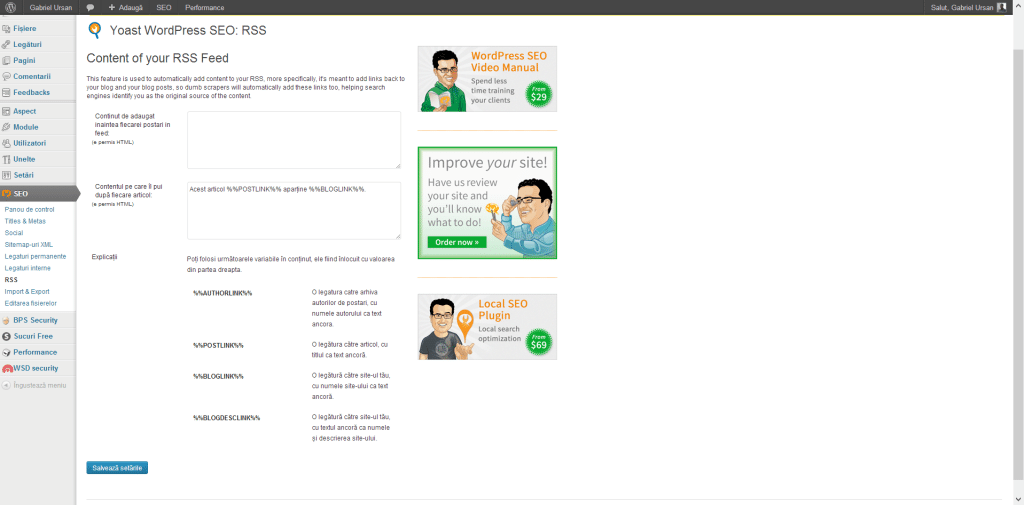Click the Order now button in the ad
This screenshot has height=505, width=1024.
[457, 242]
